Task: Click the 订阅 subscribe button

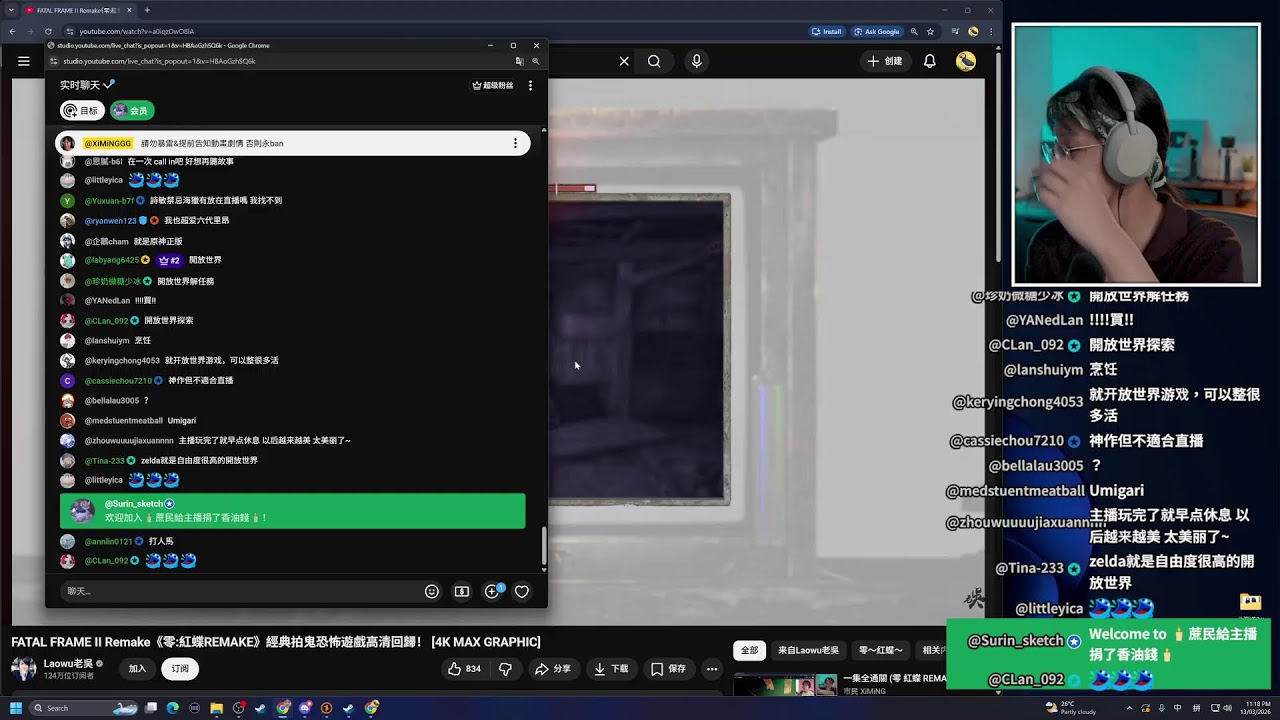Action: tap(180, 669)
